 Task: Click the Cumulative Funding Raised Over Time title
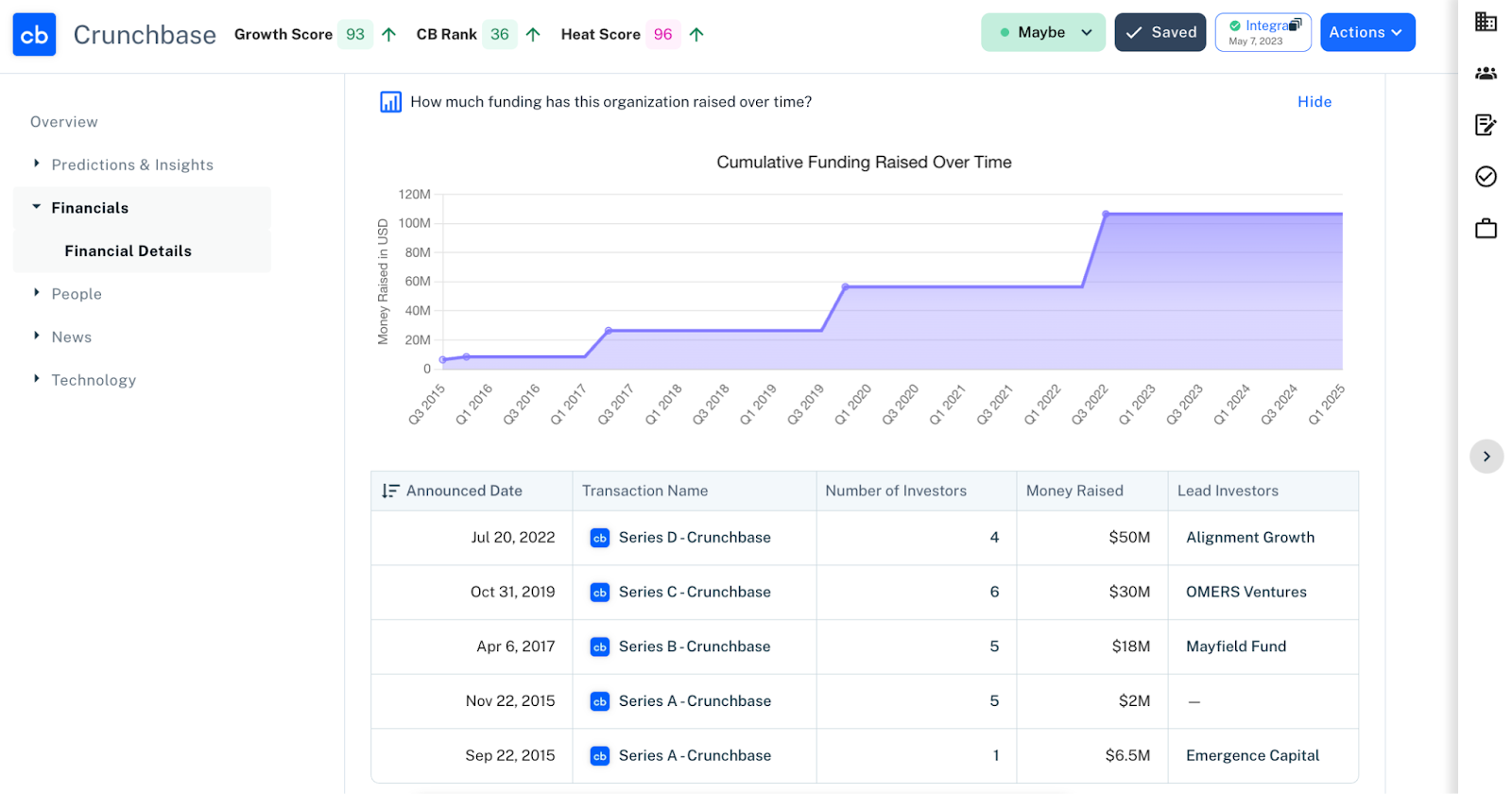(x=864, y=163)
